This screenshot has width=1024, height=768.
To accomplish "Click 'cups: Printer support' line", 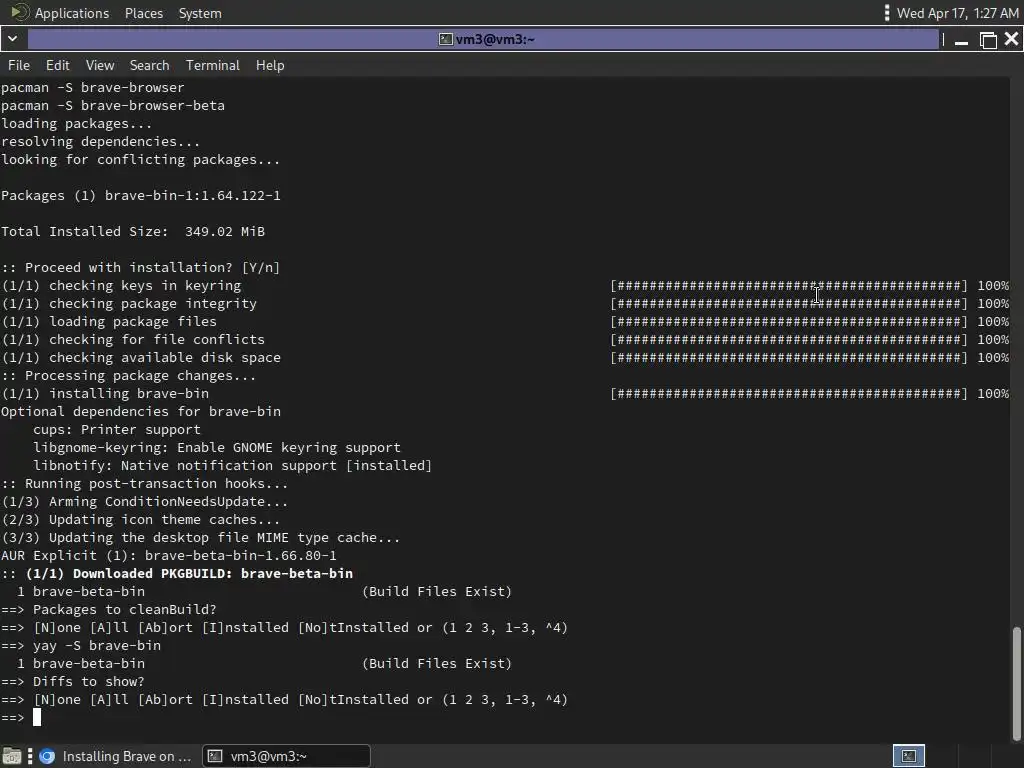I will (117, 430).
